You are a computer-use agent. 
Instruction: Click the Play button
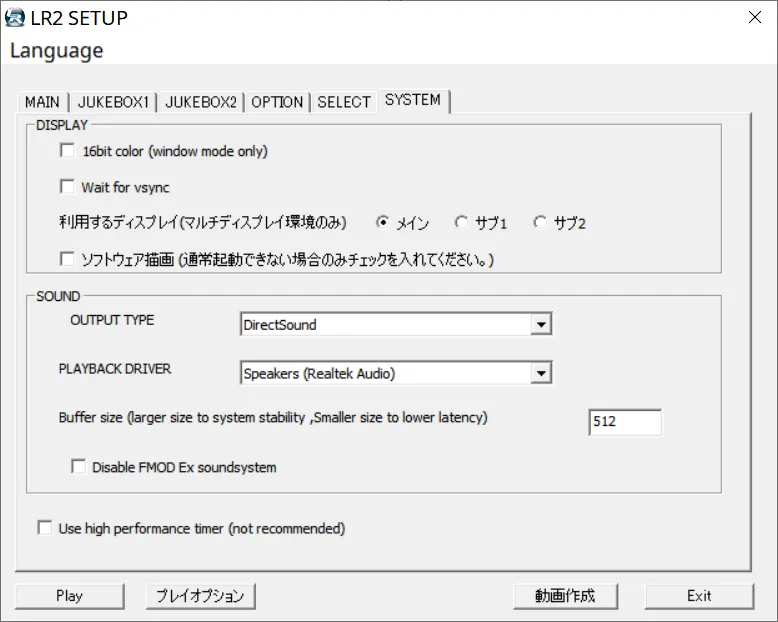click(69, 596)
